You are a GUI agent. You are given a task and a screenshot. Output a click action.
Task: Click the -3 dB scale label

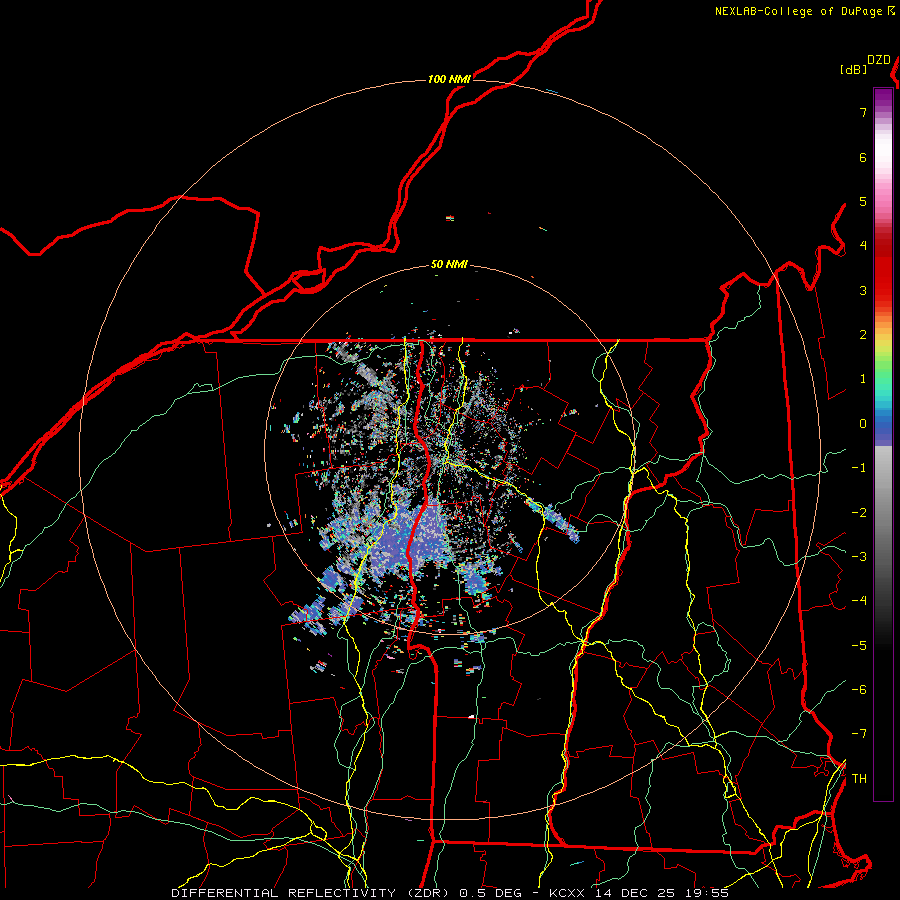click(859, 556)
